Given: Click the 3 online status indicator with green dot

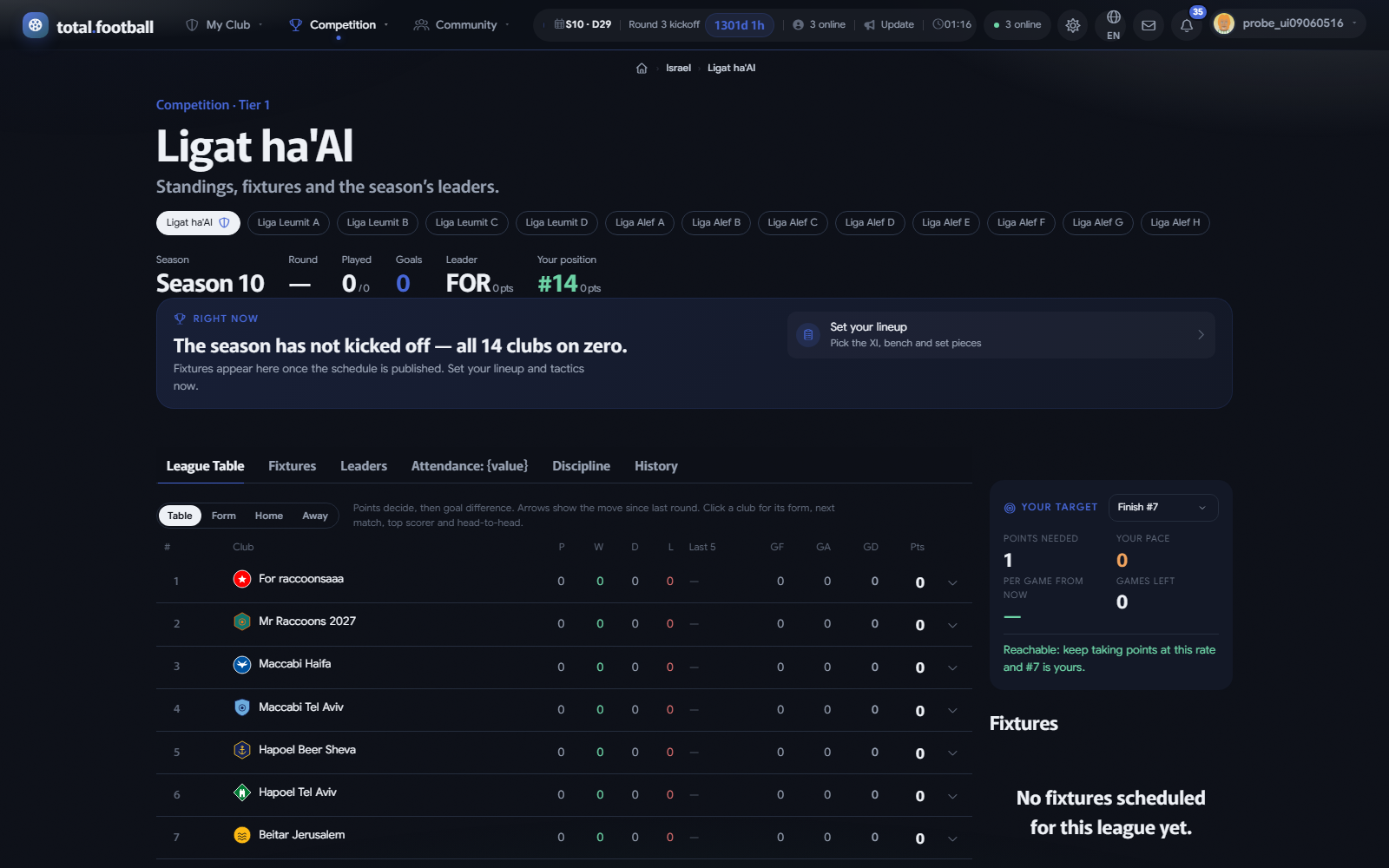Looking at the screenshot, I should point(1017,25).
